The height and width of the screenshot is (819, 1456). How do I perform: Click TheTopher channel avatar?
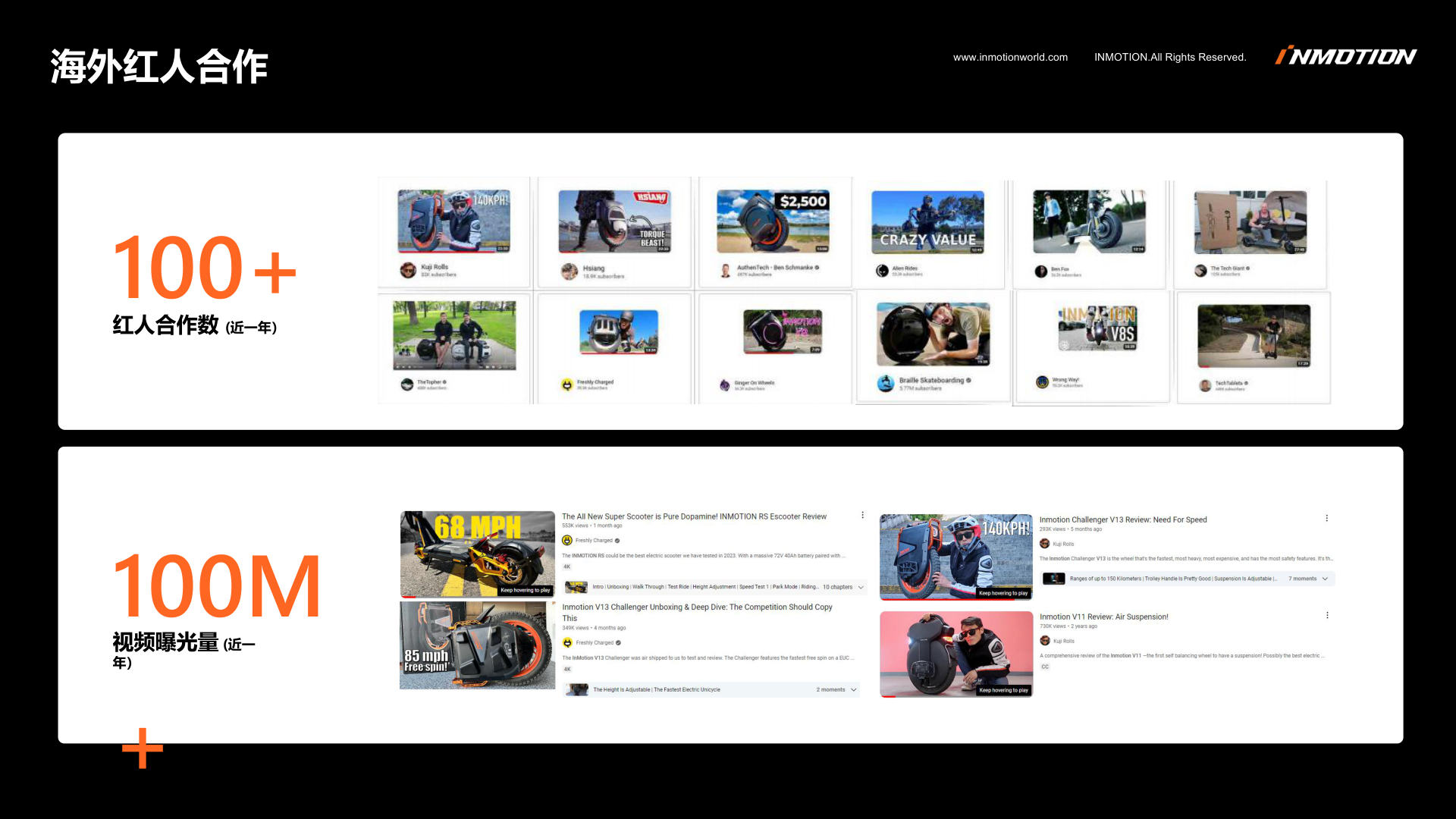click(x=407, y=384)
